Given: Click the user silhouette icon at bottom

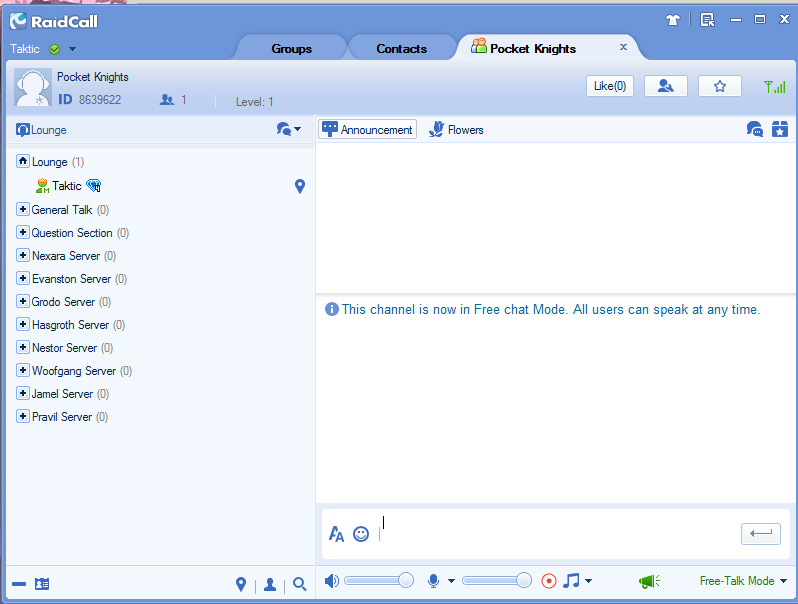Looking at the screenshot, I should coord(270,585).
